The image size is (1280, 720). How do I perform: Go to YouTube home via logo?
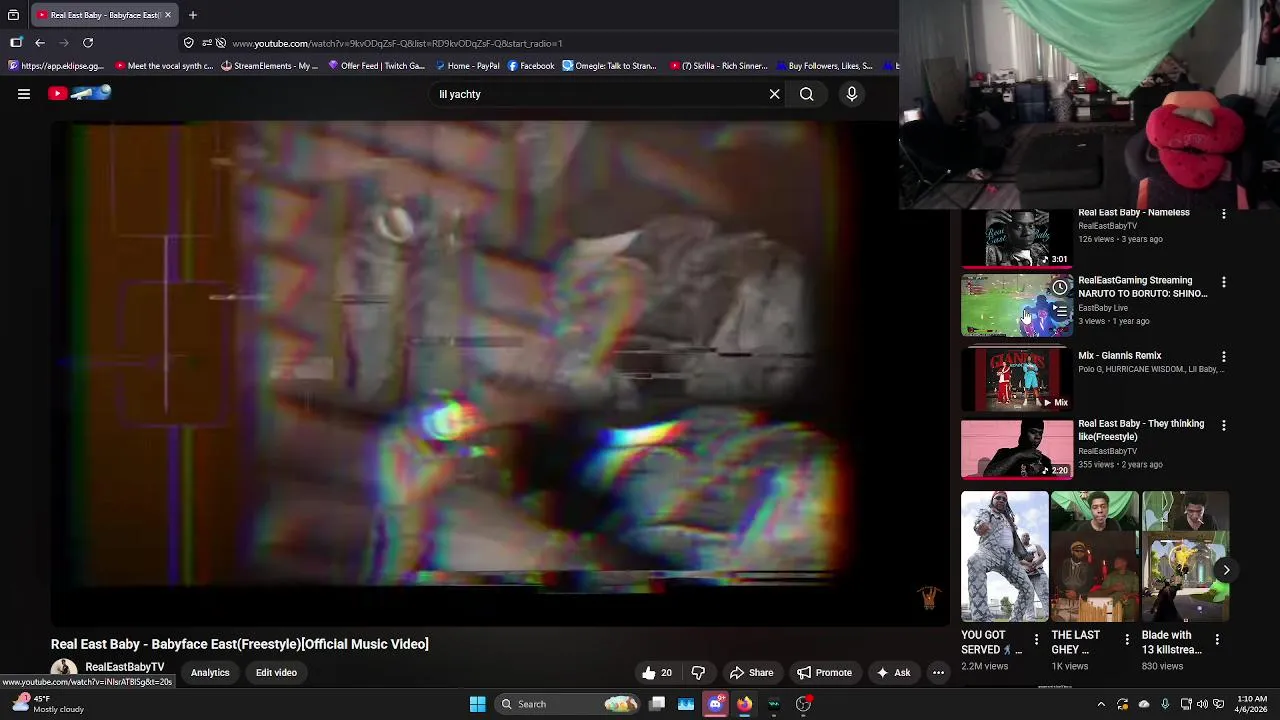tap(80, 93)
